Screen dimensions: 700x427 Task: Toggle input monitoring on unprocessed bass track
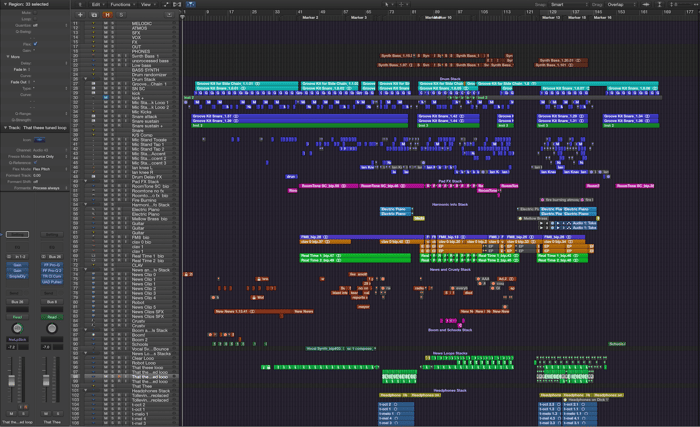[125, 60]
